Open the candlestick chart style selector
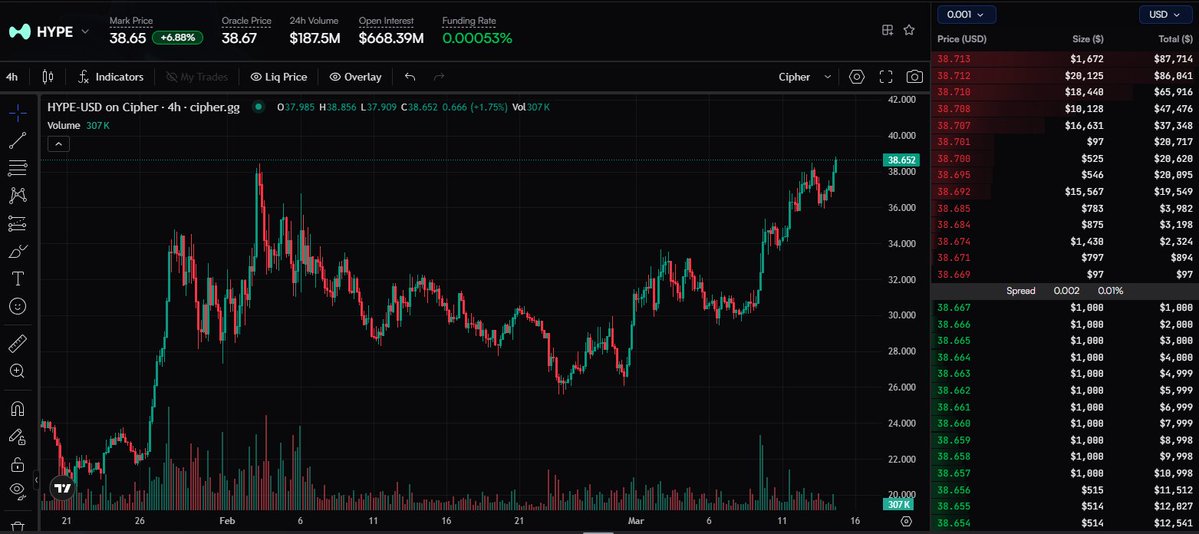 pos(47,77)
